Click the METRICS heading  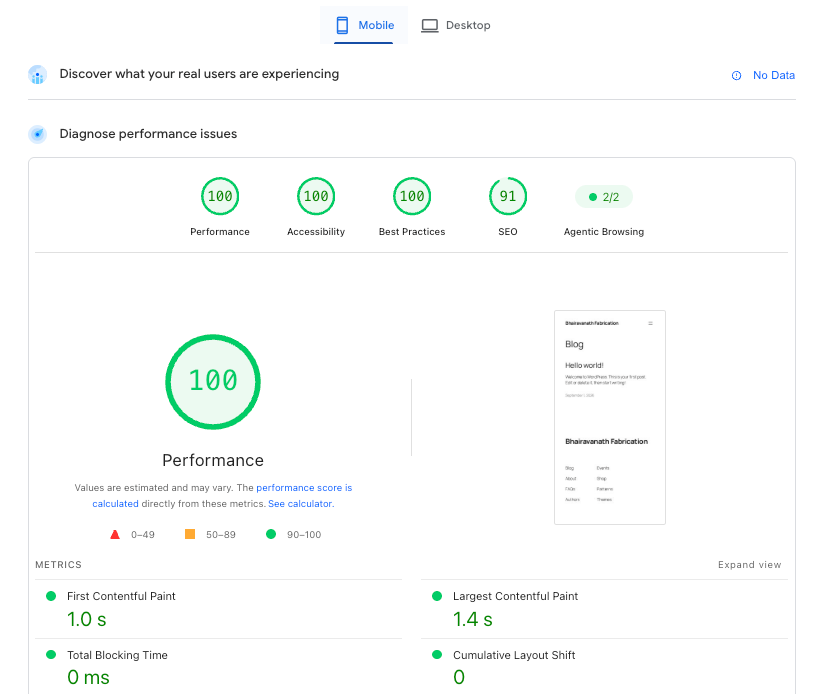[58, 565]
